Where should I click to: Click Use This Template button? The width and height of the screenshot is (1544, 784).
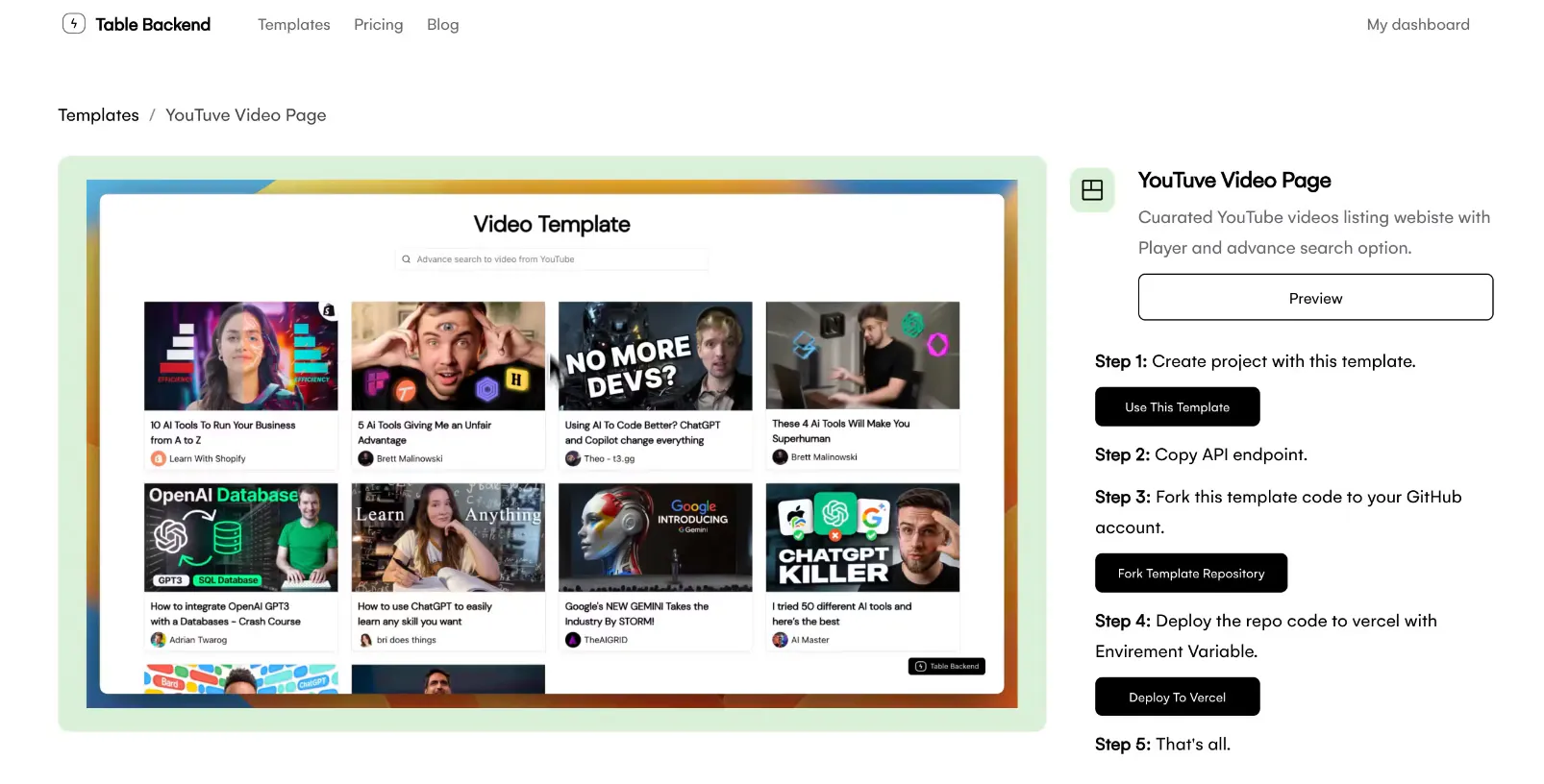pos(1177,407)
